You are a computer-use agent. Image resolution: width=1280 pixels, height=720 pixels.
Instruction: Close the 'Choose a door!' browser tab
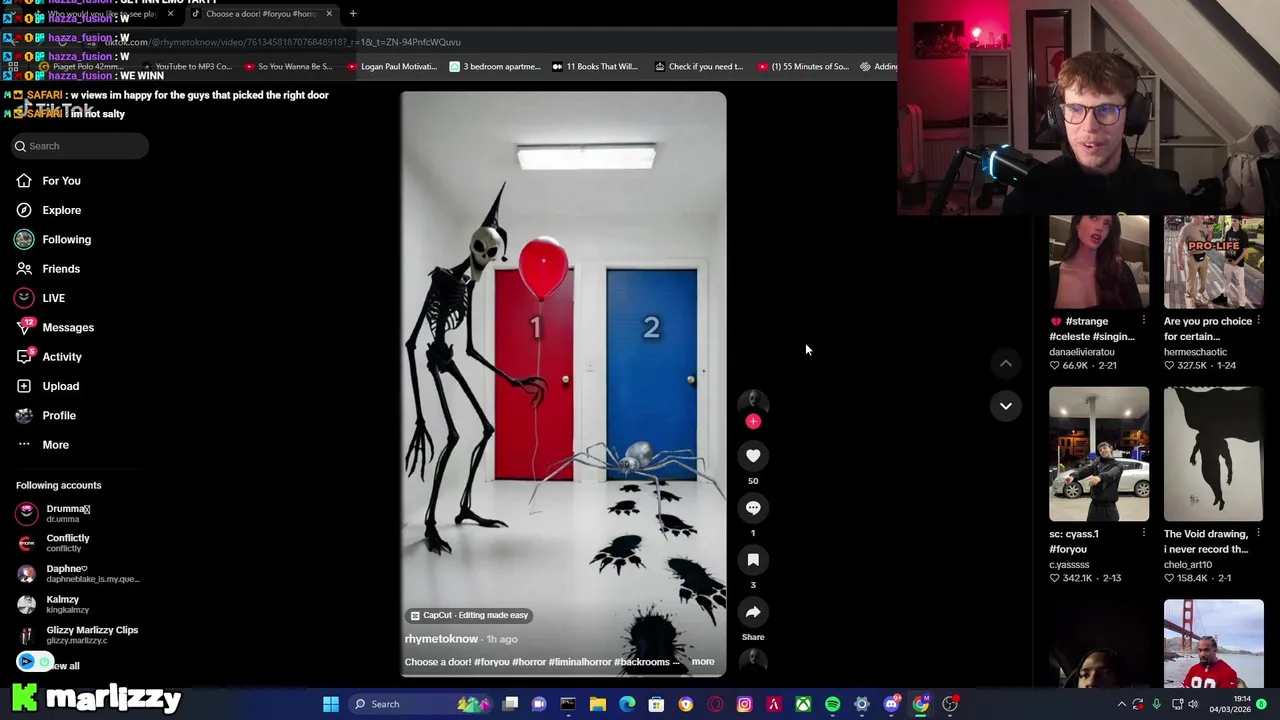[329, 14]
